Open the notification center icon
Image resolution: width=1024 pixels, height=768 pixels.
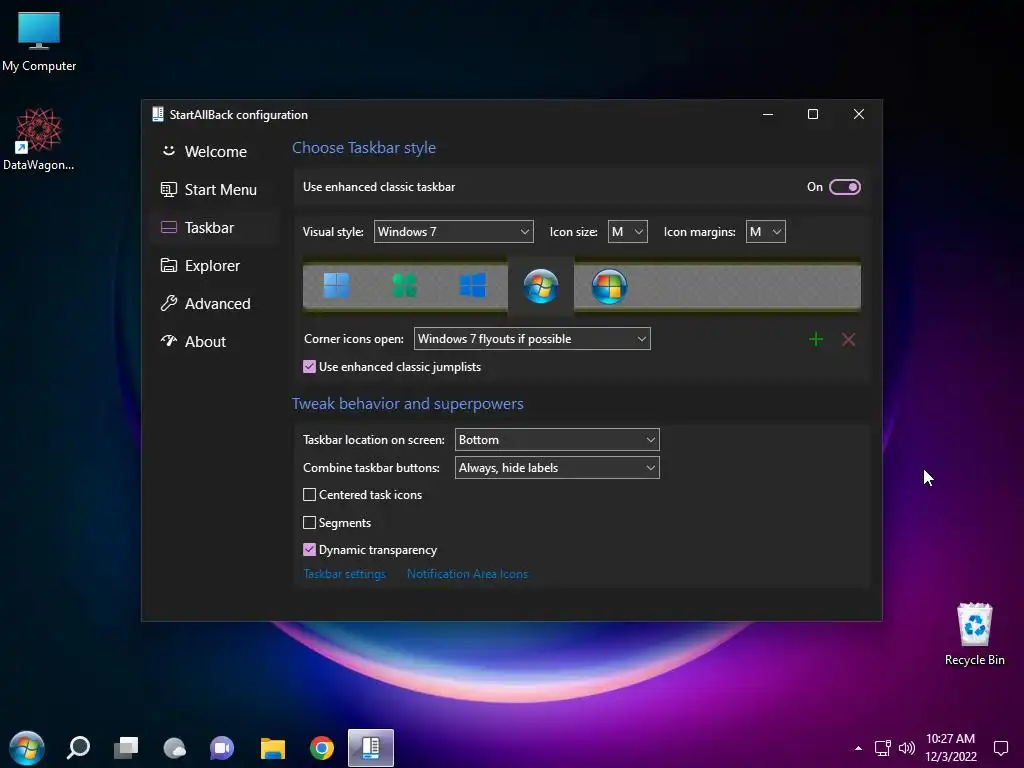pos(1000,748)
